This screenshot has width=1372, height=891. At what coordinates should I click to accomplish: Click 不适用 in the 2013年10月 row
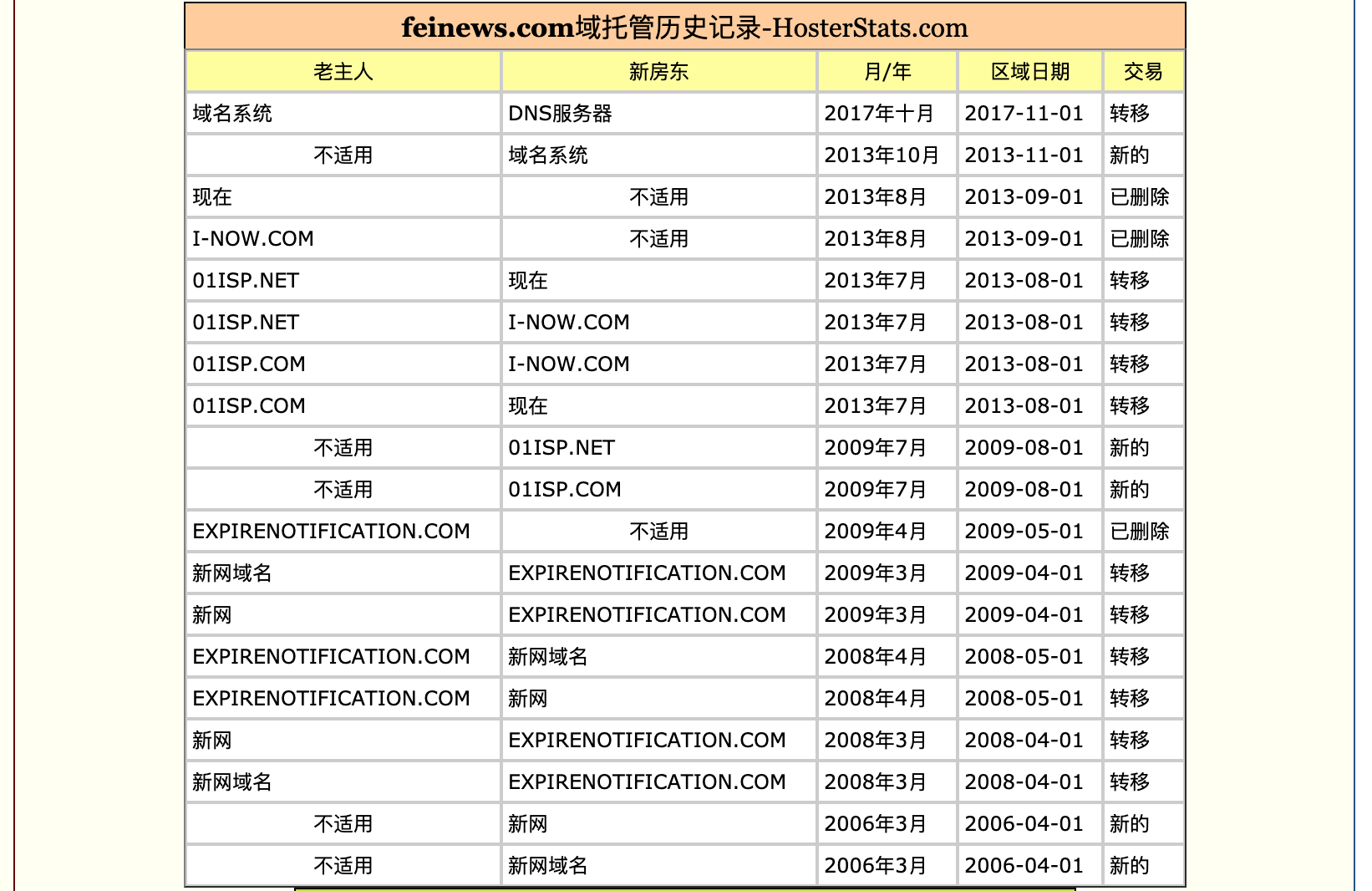click(x=343, y=155)
